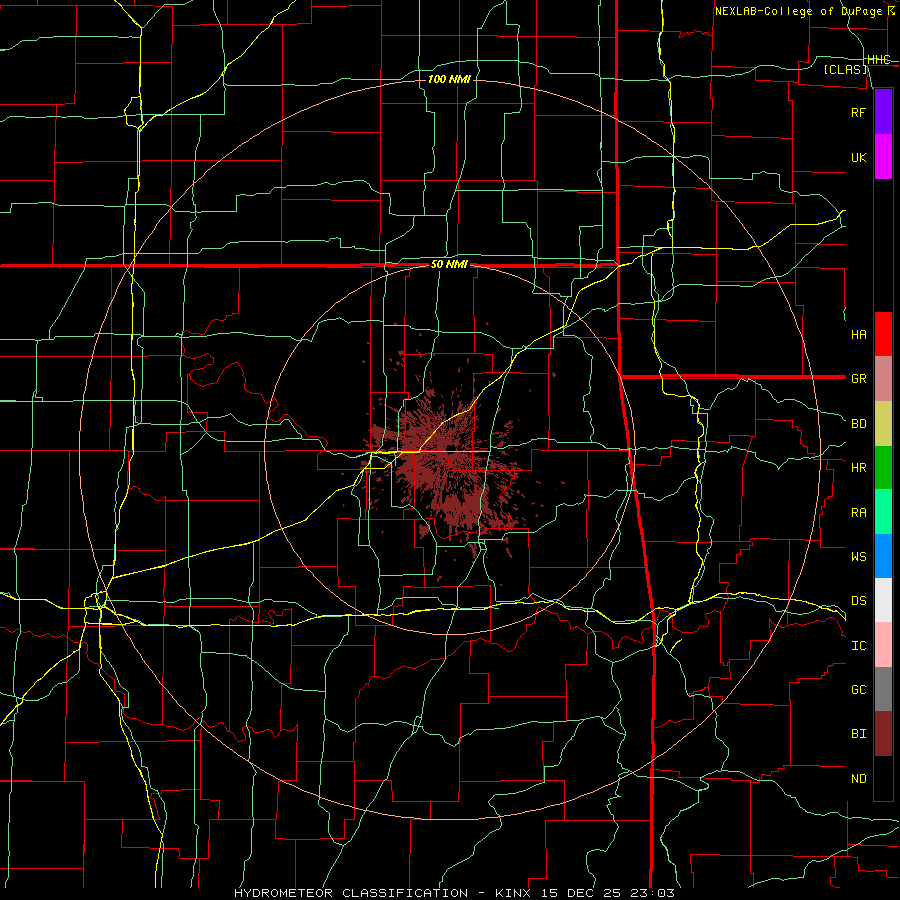This screenshot has width=900, height=900.
Task: Click the GR legend color swatch
Action: [x=883, y=379]
